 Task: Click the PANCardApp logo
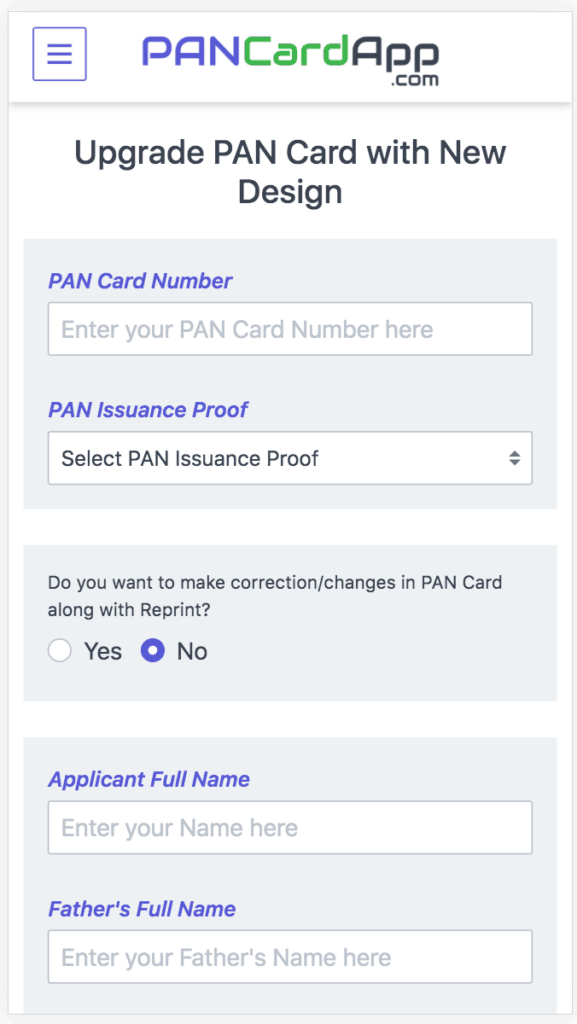coord(290,57)
